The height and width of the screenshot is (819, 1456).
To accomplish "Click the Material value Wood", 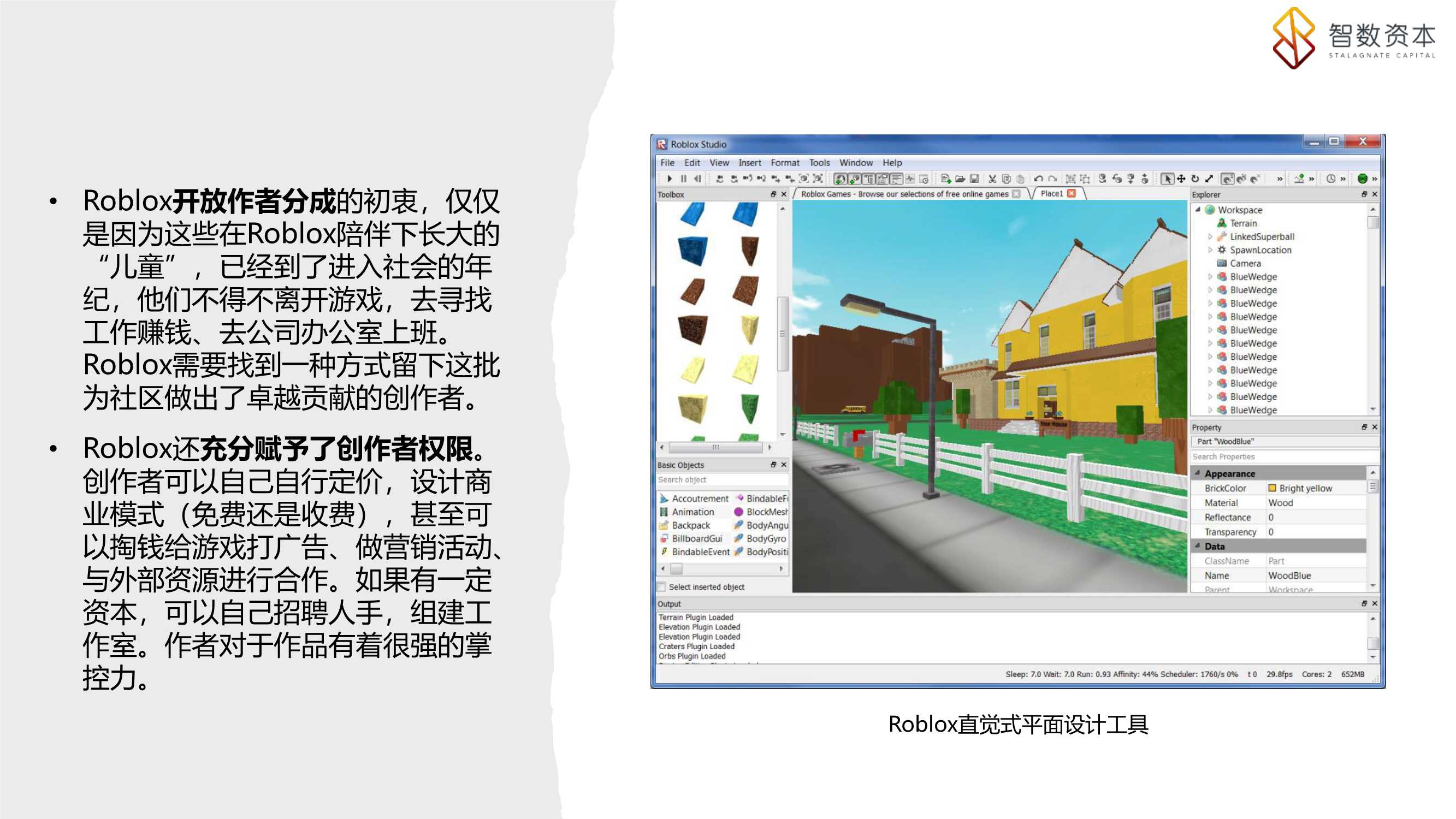I will point(1281,503).
